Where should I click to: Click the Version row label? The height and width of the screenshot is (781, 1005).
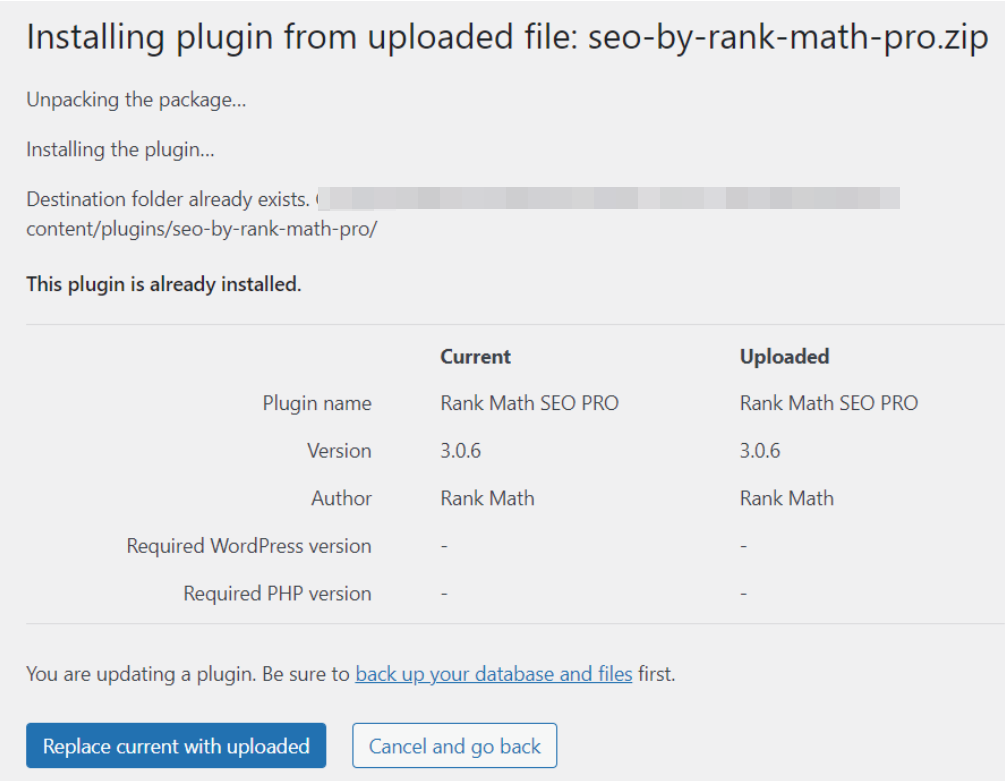point(339,451)
